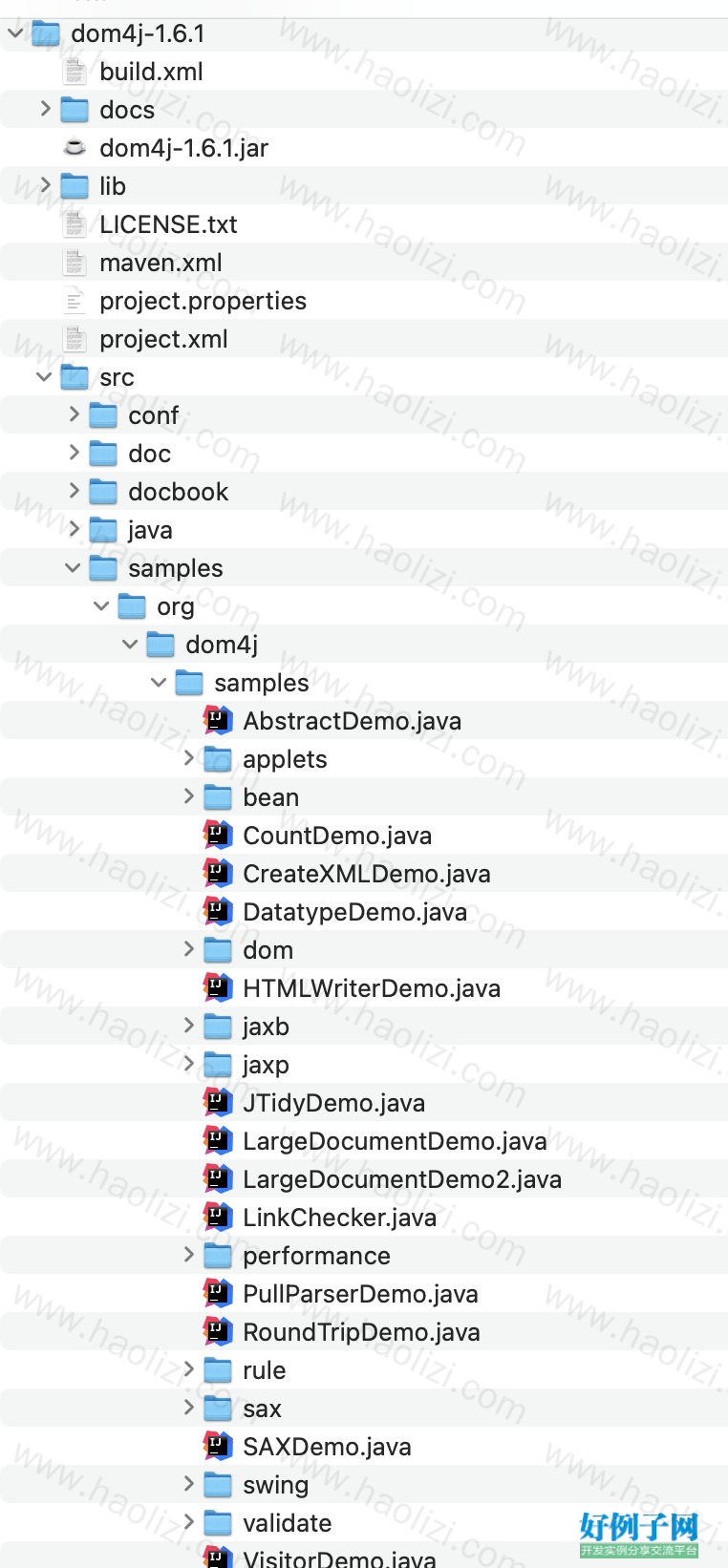Screen dimensions: 728x1568
Task: Select the applets folder name
Action: pos(285,759)
